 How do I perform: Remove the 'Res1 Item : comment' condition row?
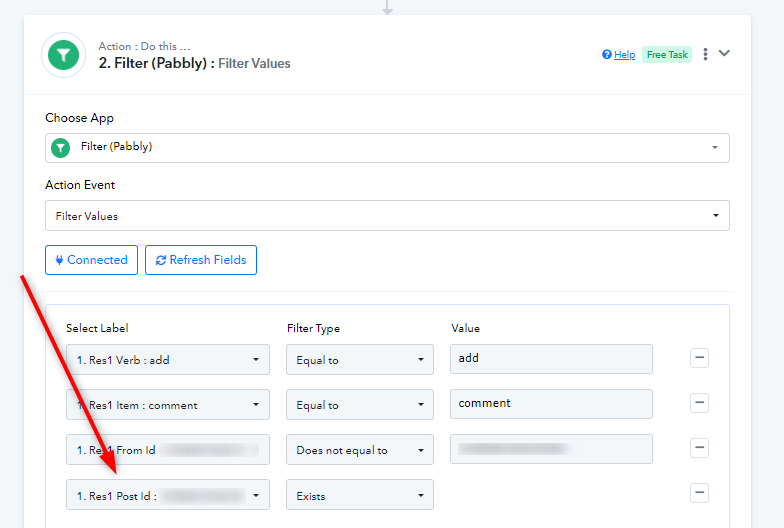click(x=700, y=403)
